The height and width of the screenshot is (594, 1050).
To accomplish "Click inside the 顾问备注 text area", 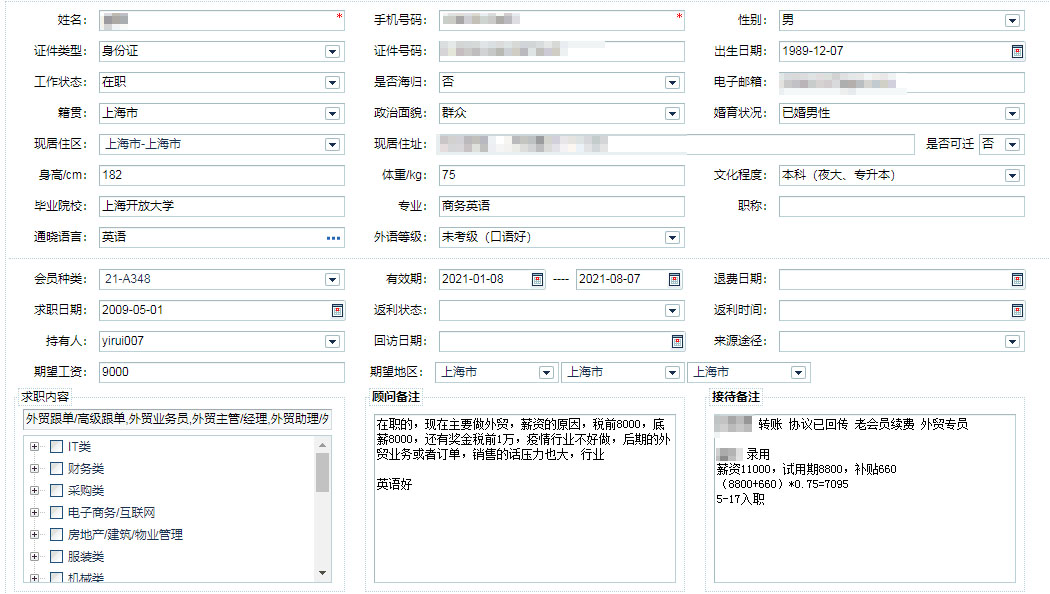I will click(524, 498).
